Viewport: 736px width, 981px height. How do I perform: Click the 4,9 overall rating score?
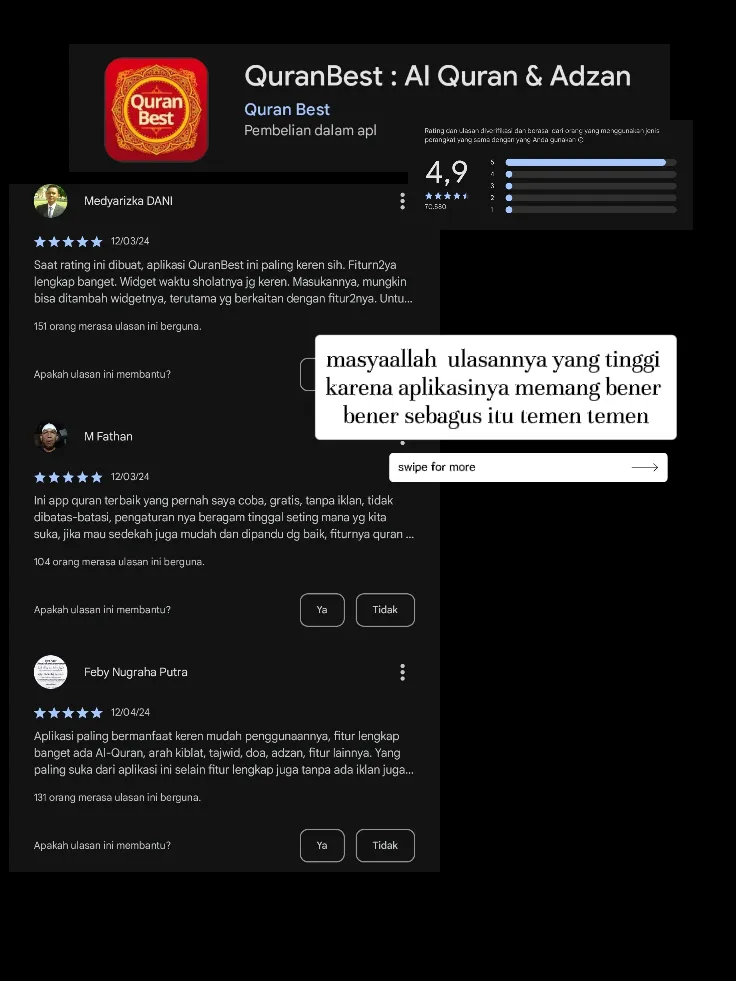pos(446,172)
